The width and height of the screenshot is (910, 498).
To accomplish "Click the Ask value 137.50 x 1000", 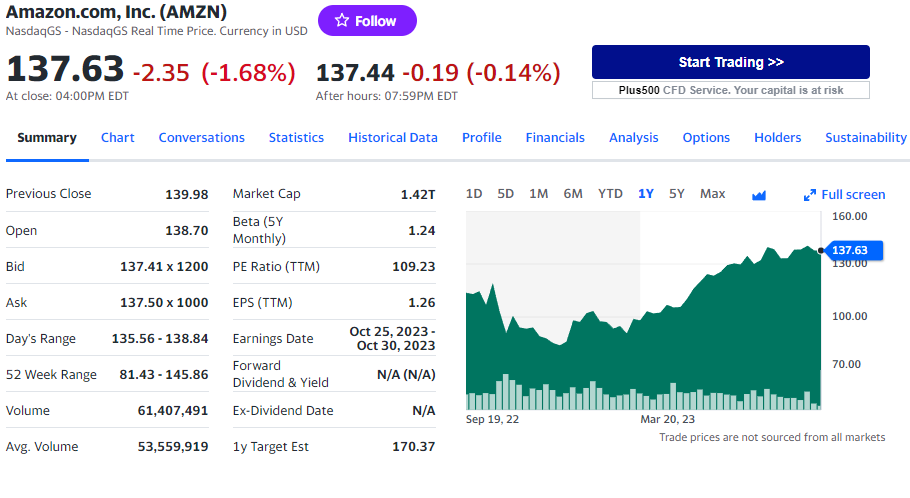I will (x=164, y=302).
